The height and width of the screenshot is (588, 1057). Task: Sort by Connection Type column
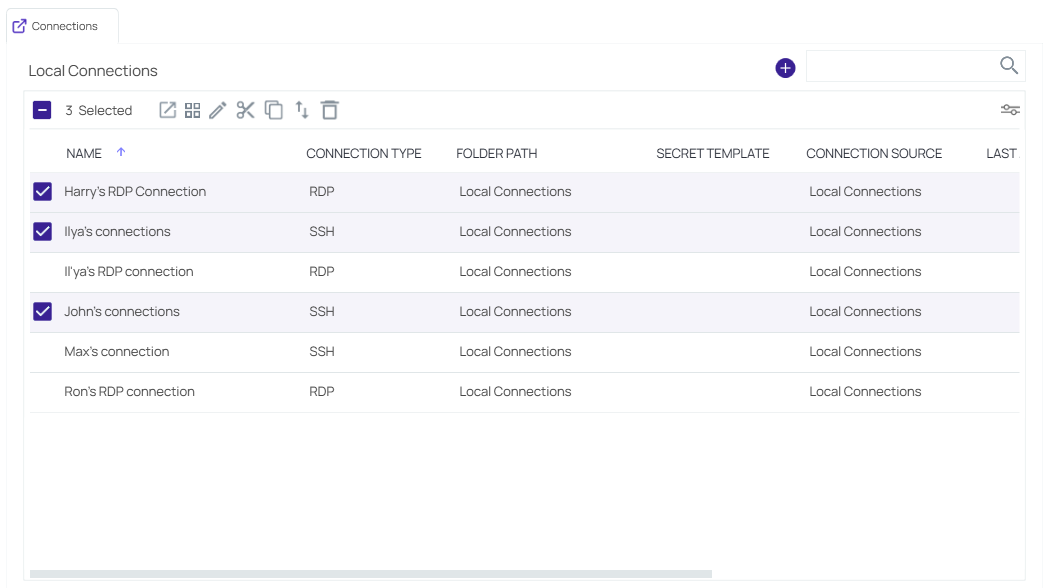click(x=364, y=153)
